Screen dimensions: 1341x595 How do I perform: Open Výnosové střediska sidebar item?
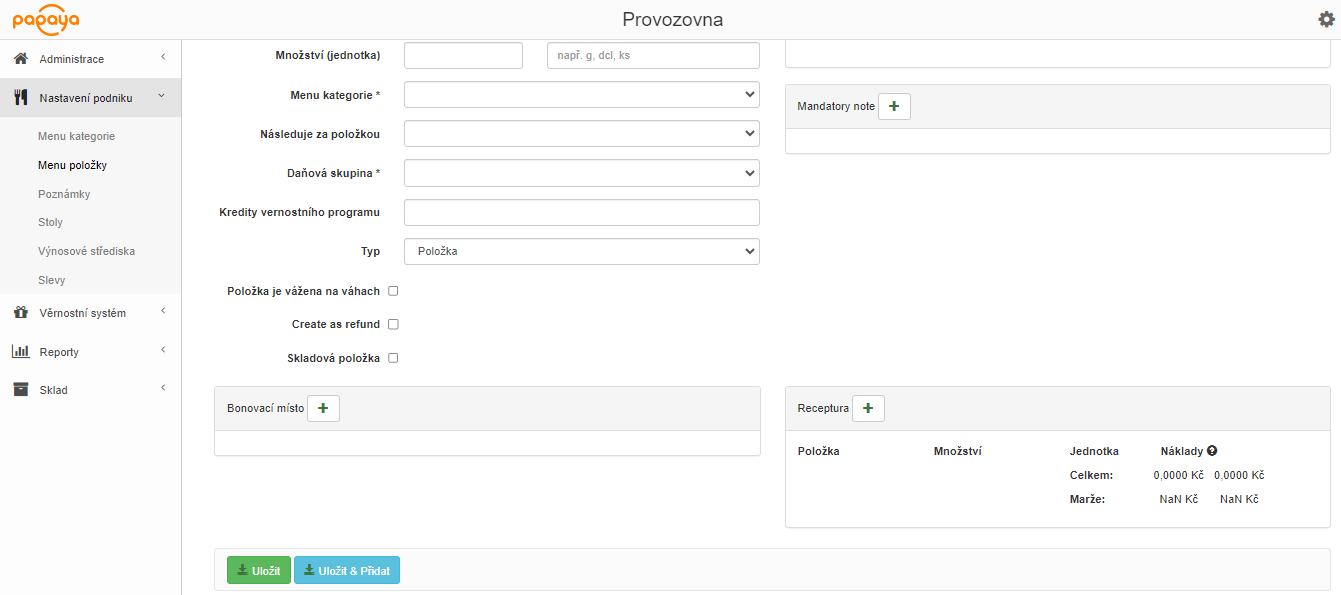tap(86, 251)
